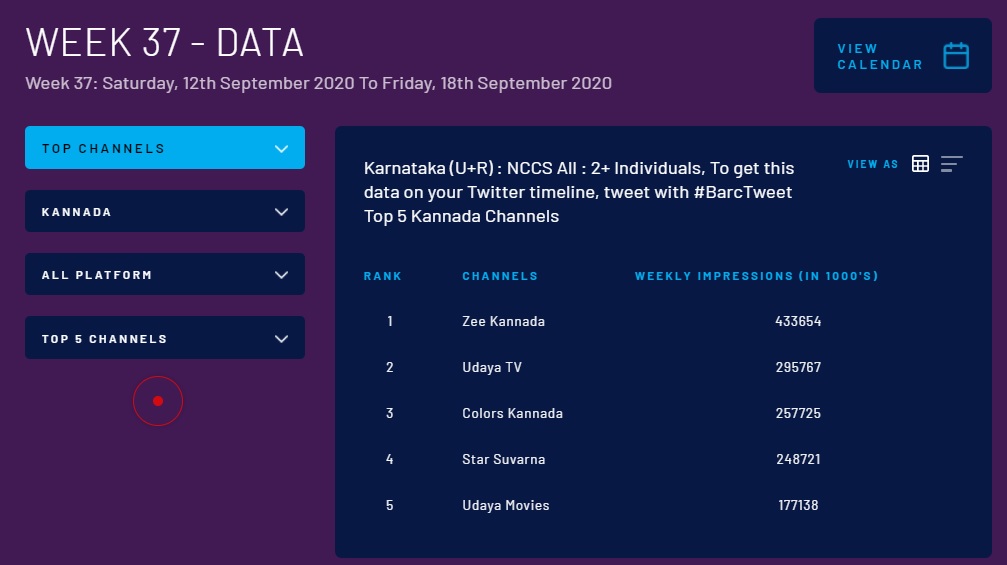Select the Udaya TV channel entry
Screen dimensions: 1007x565
[x=492, y=368]
